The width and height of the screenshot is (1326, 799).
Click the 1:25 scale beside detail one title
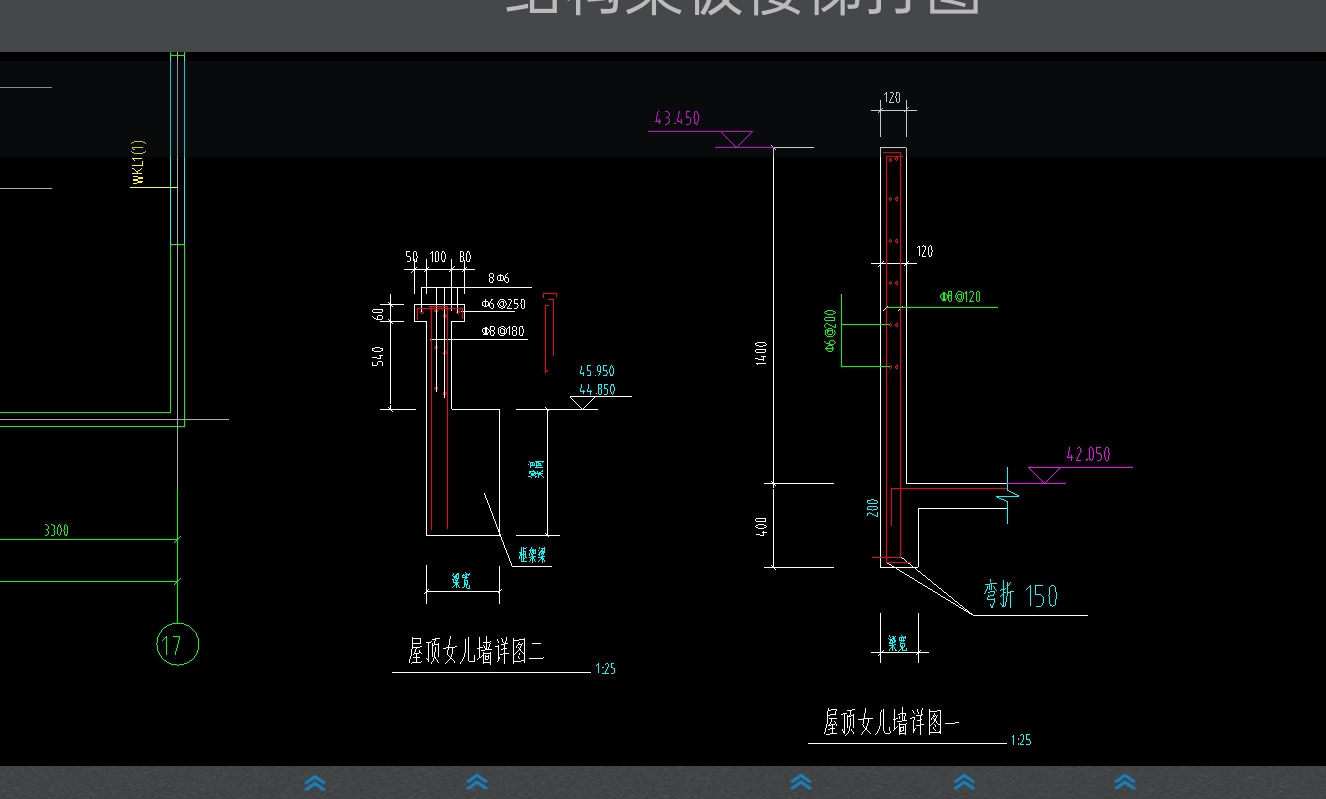pos(1021,741)
